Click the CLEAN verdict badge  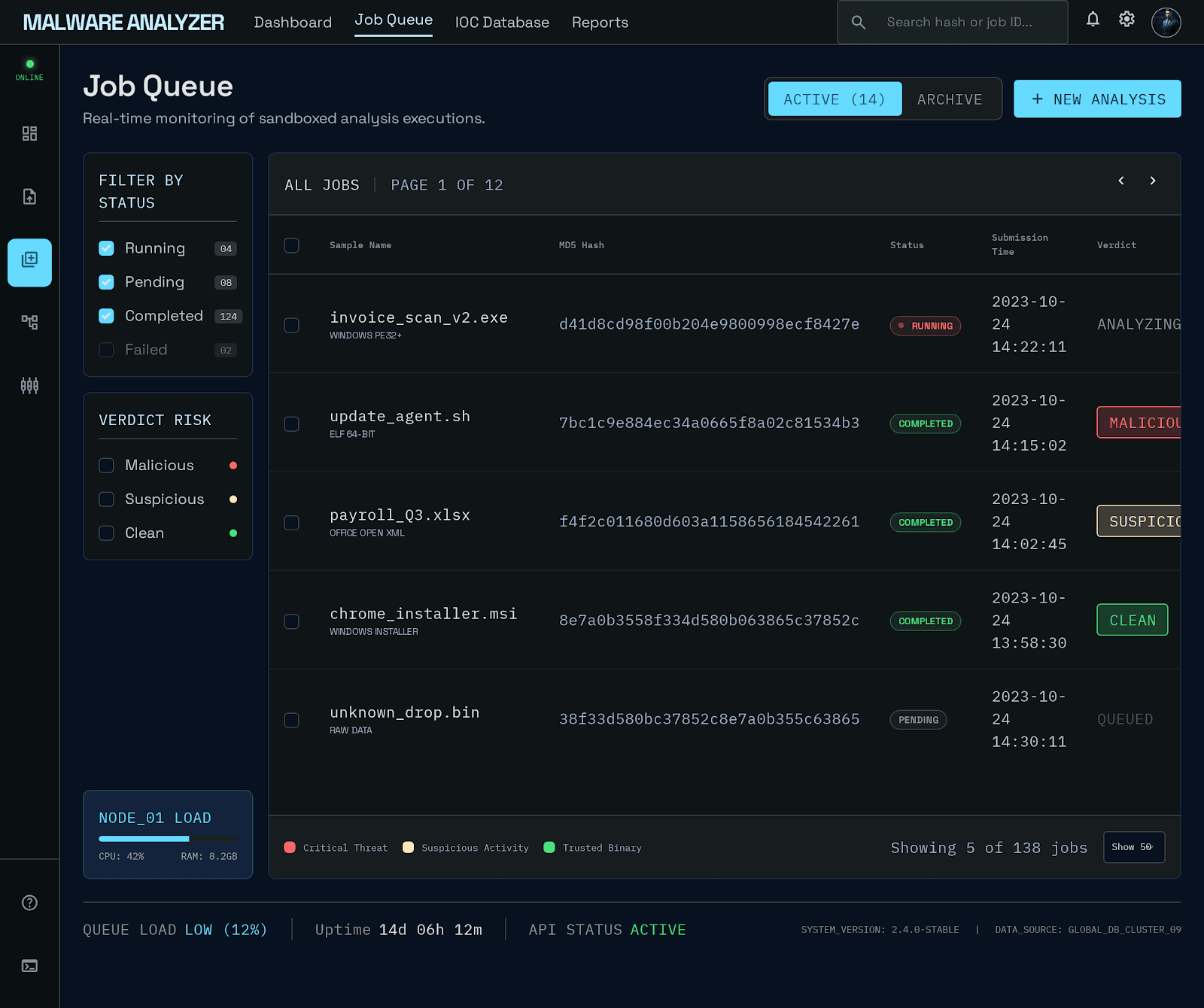[1133, 620]
